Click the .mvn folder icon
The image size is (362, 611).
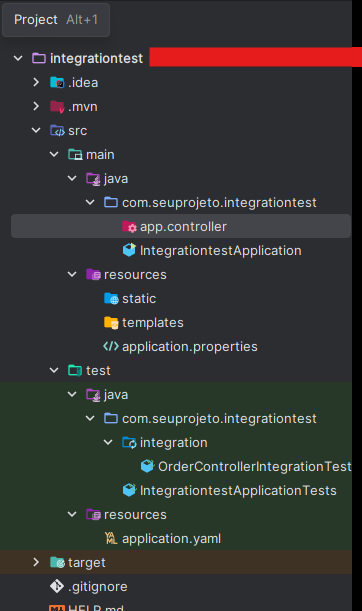pos(57,106)
